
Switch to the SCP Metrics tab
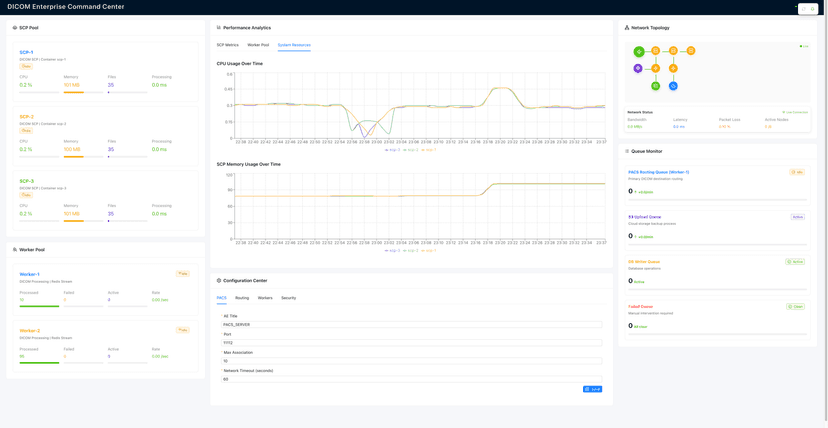(x=228, y=45)
